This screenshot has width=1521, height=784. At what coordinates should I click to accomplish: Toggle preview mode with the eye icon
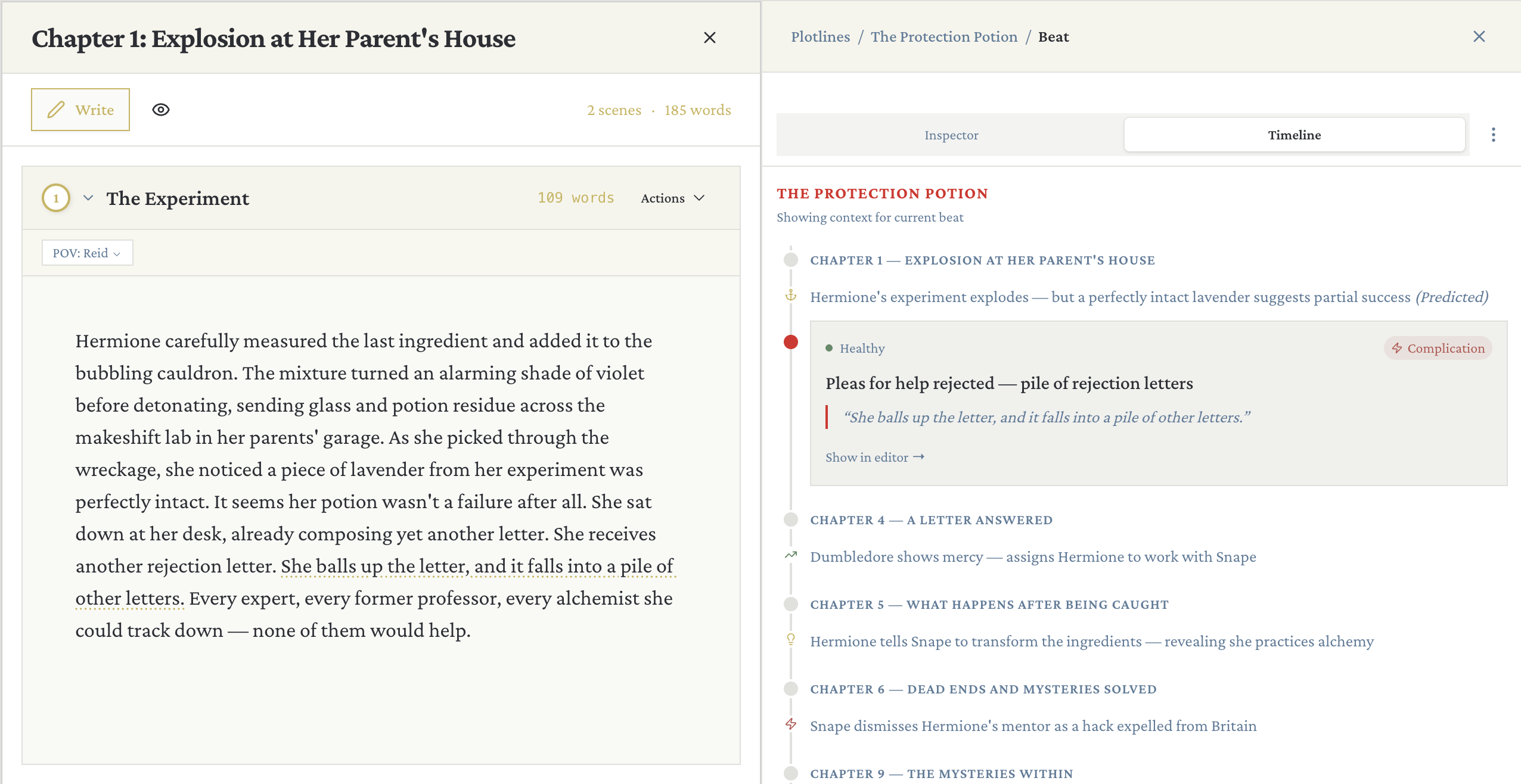(161, 109)
